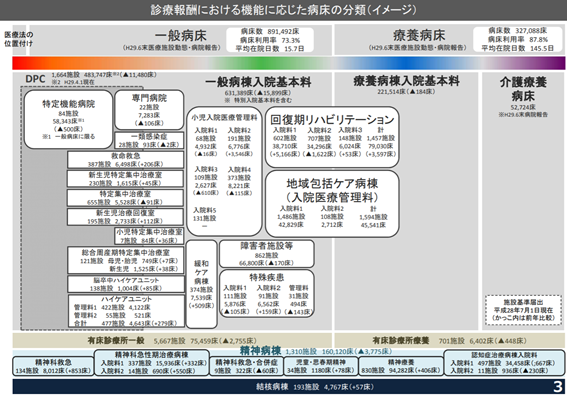
Task: Select the 小児入院医療管理料 box
Action: tap(224, 171)
